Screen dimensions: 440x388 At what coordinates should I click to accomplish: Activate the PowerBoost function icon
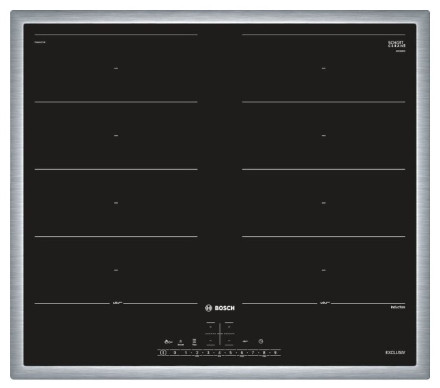[180, 342]
